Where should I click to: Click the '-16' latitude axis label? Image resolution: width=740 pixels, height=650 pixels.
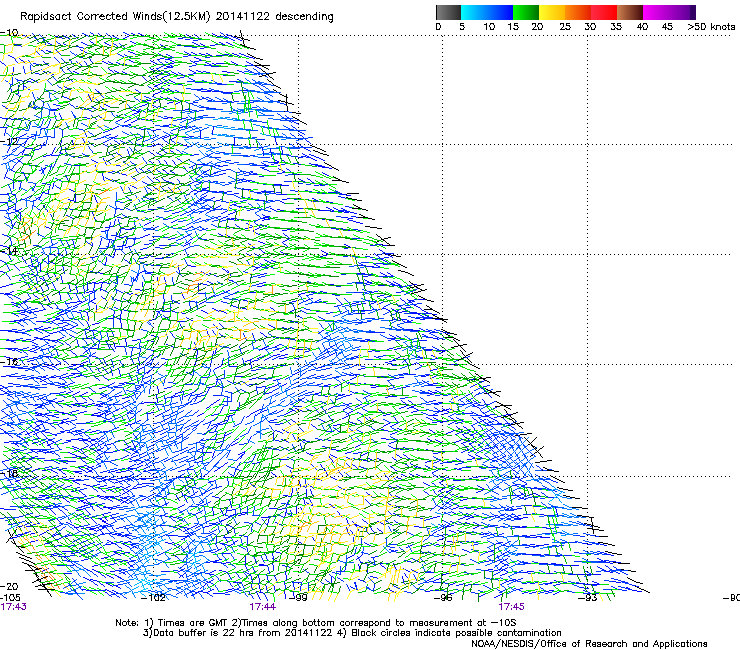click(x=9, y=362)
